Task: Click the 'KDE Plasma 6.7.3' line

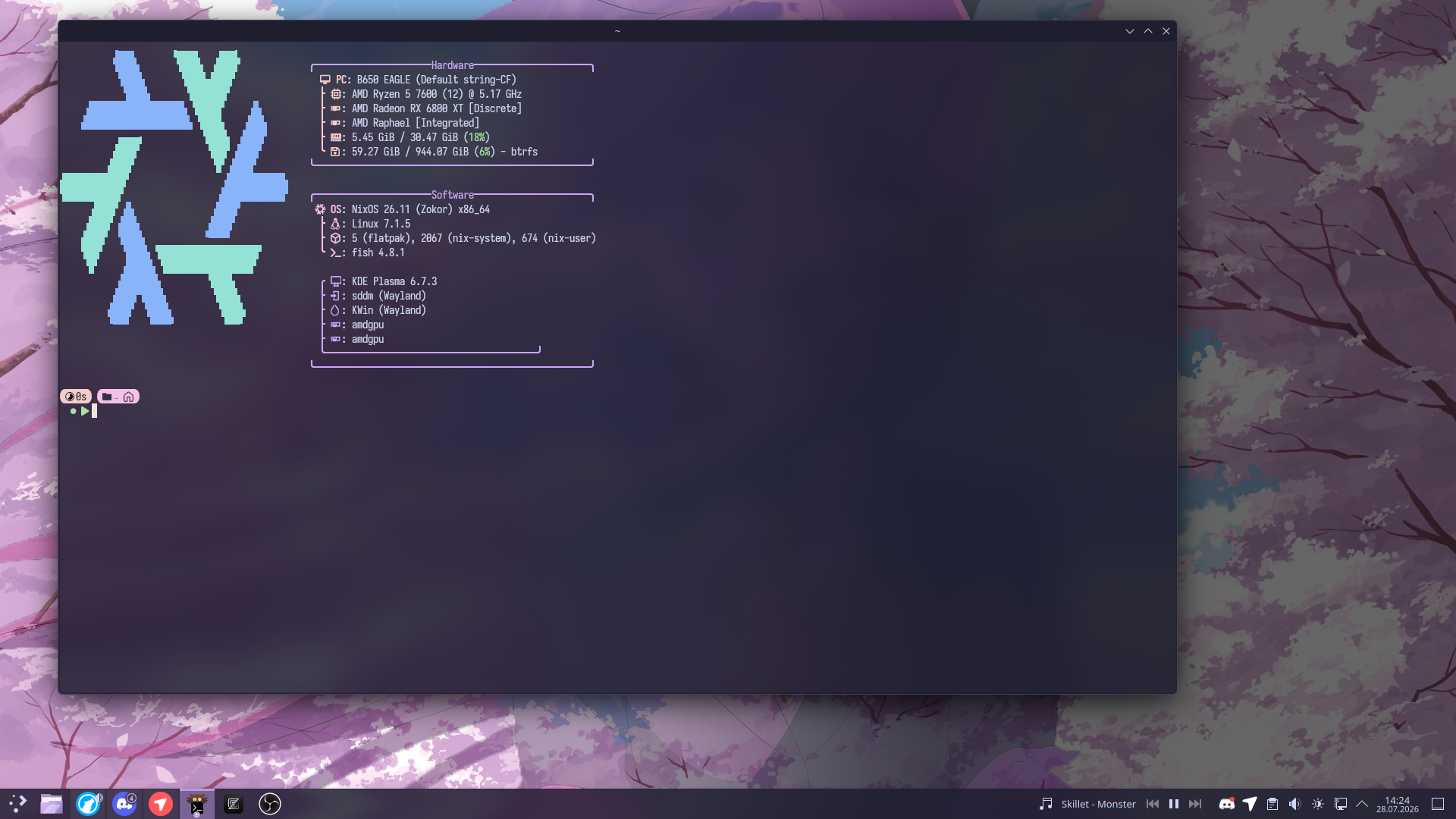Action: point(384,281)
